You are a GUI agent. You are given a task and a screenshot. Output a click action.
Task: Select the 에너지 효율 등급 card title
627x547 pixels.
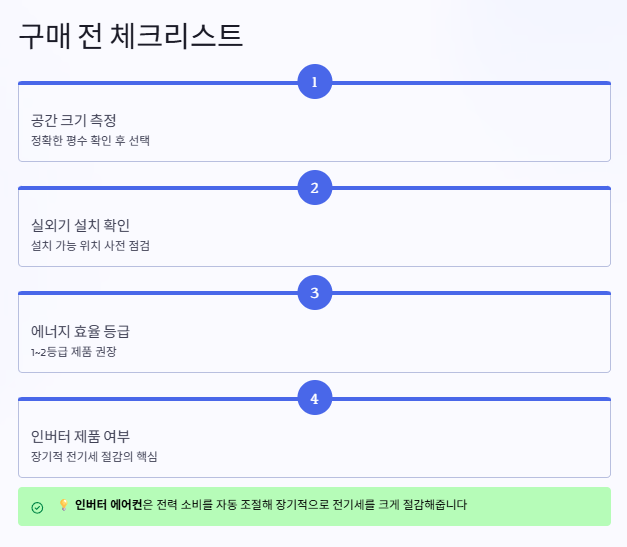tap(80, 331)
